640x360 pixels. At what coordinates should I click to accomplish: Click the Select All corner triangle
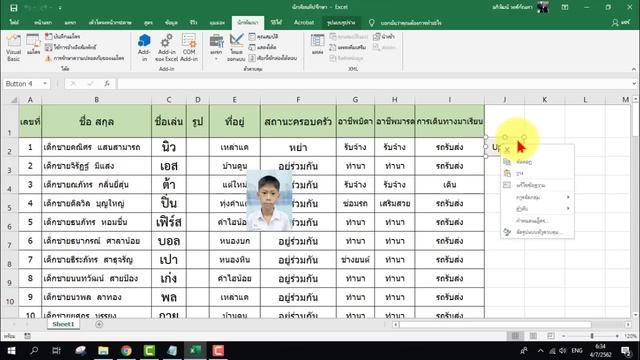pos(13,100)
